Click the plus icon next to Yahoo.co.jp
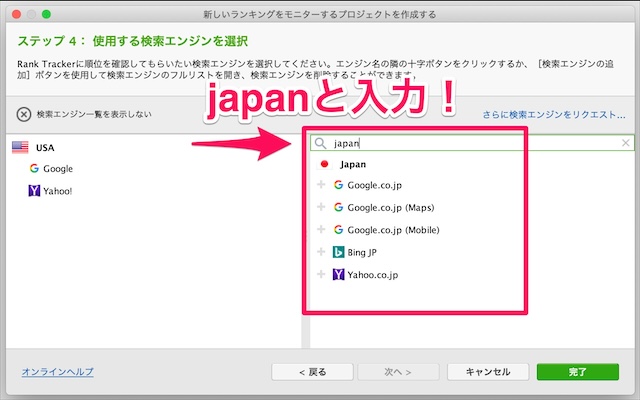 click(321, 275)
